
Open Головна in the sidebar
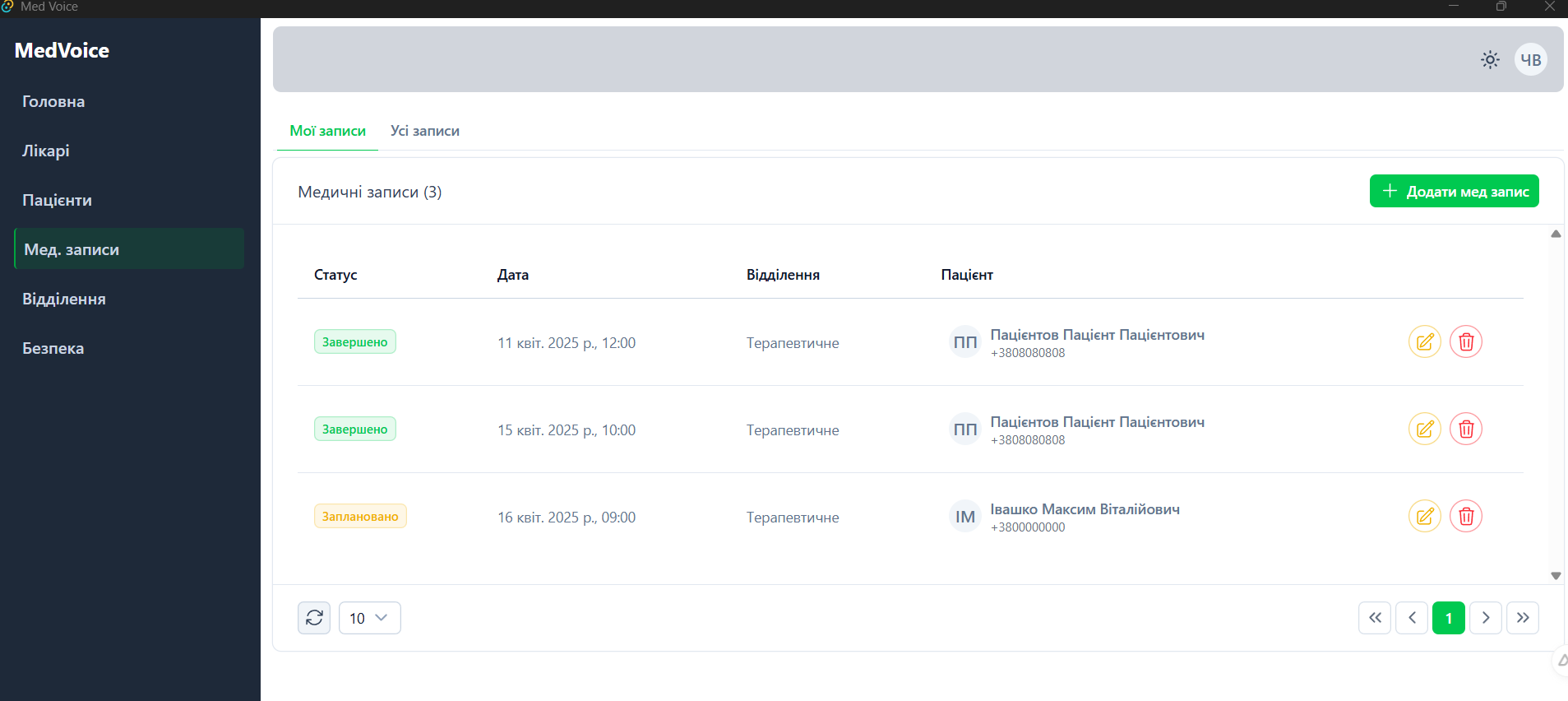tap(129, 101)
